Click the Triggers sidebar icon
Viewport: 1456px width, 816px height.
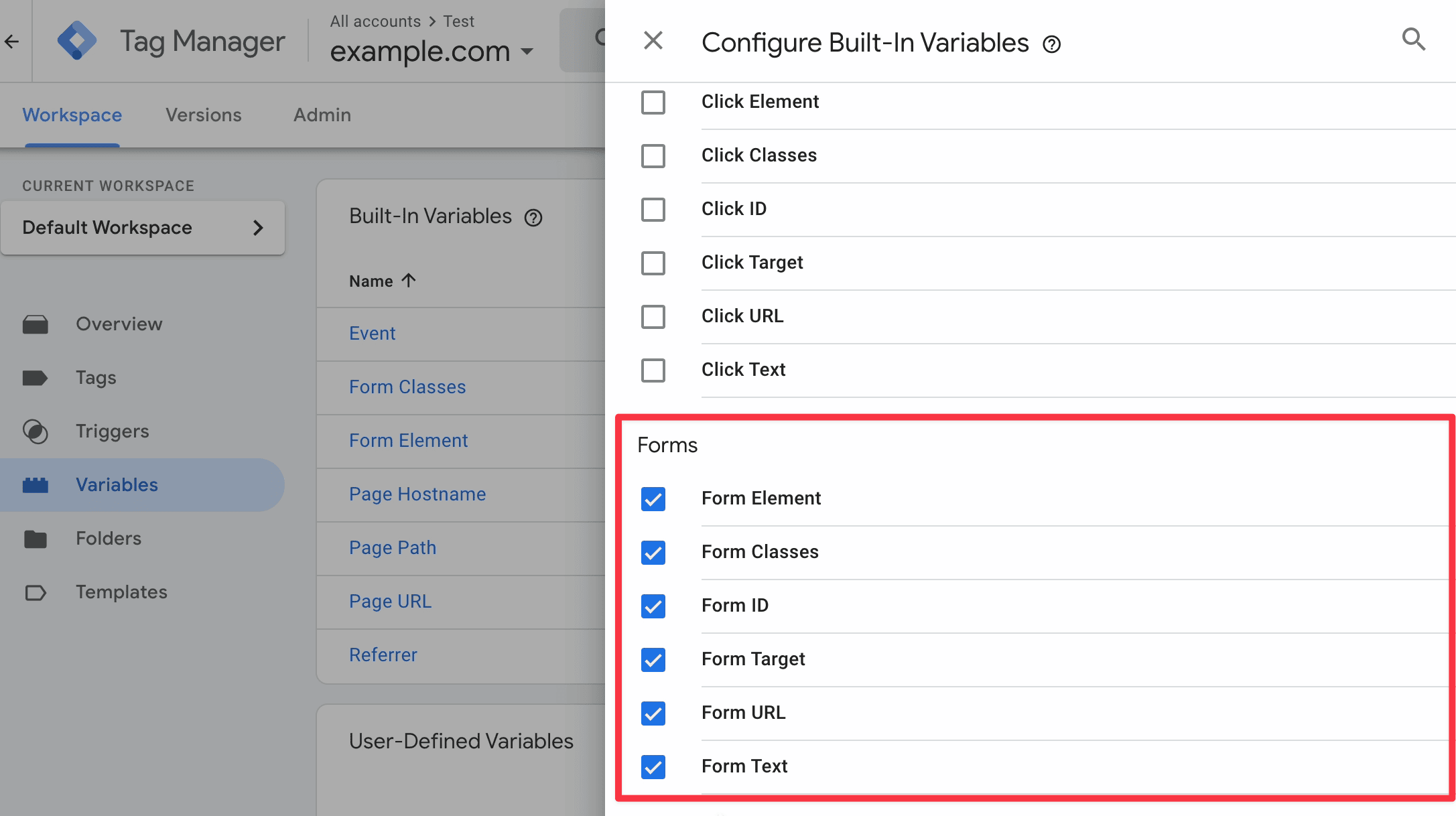coord(35,431)
